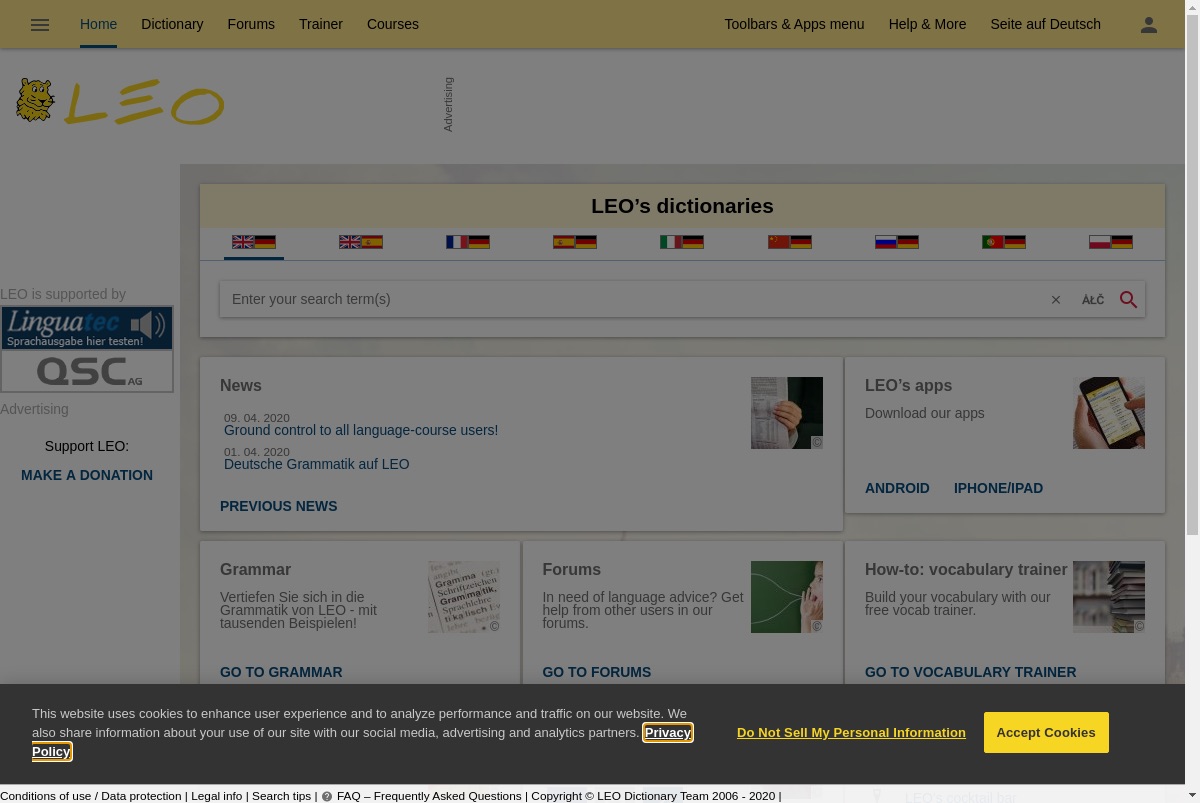Click the vocabulary trainer books thumbnail
1200x803 pixels.
1109,597
